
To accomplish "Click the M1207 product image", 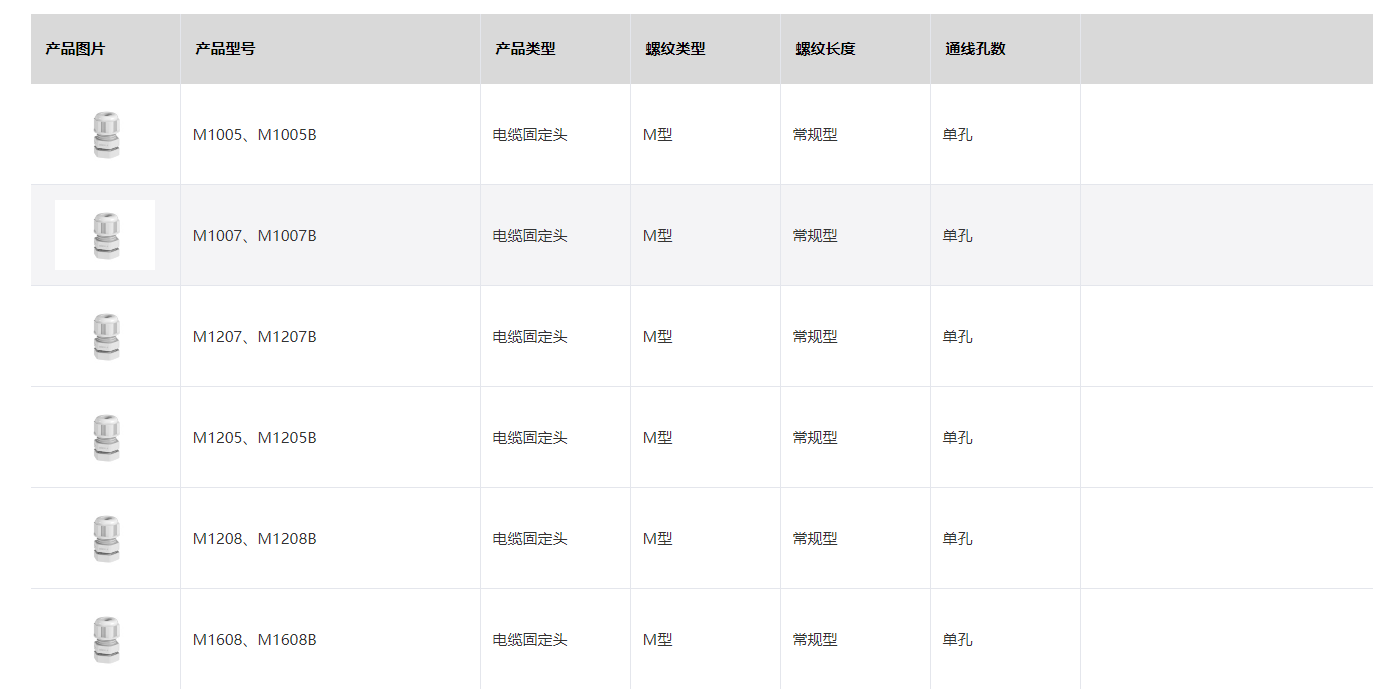I will click(105, 337).
